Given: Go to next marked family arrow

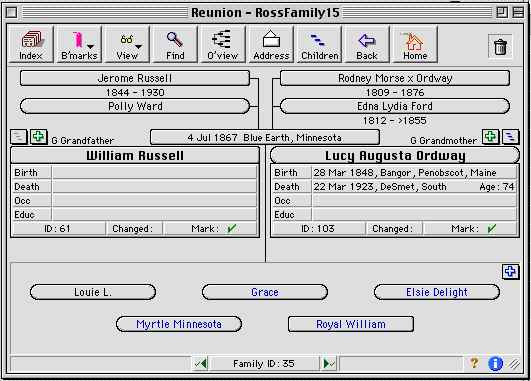Looking at the screenshot, I should tap(329, 364).
